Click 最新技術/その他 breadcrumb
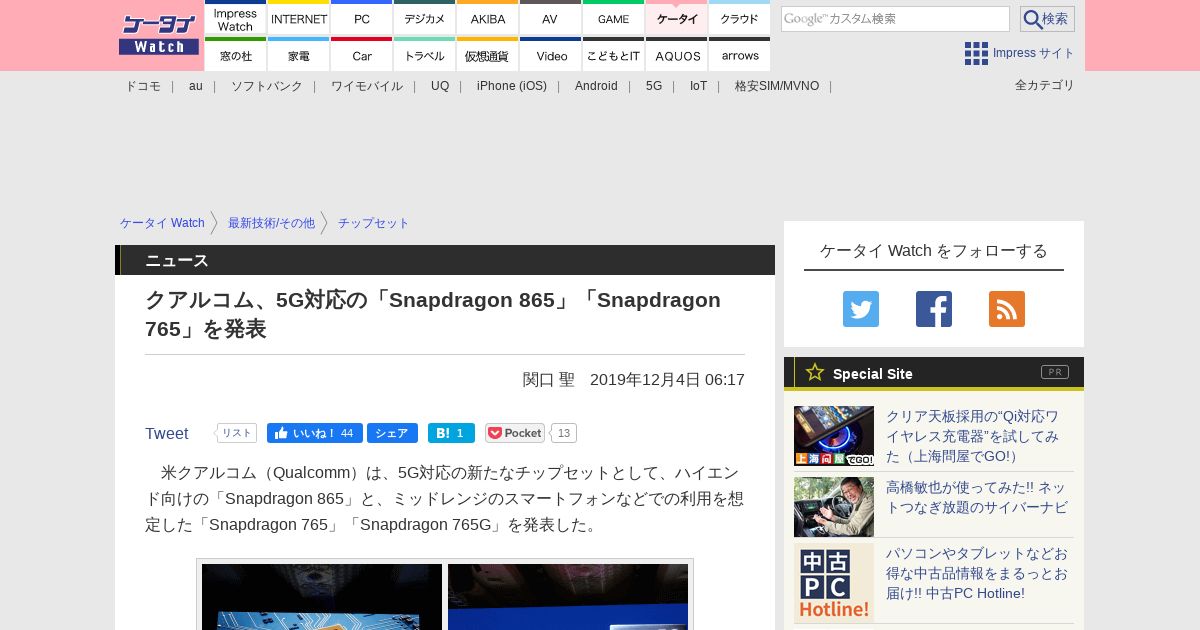The height and width of the screenshot is (630, 1200). coord(271,223)
